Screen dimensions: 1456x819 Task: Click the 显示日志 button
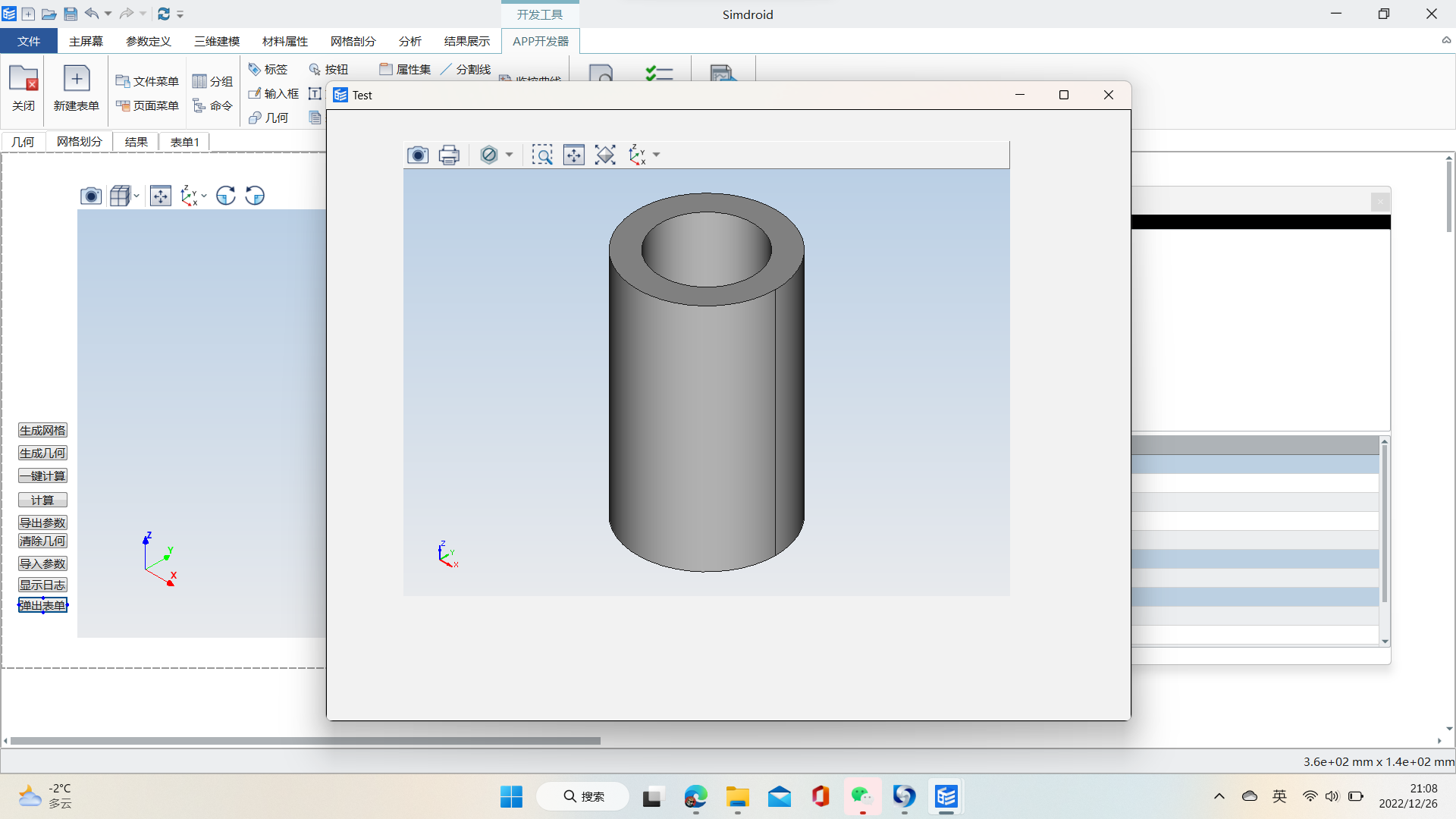click(42, 585)
